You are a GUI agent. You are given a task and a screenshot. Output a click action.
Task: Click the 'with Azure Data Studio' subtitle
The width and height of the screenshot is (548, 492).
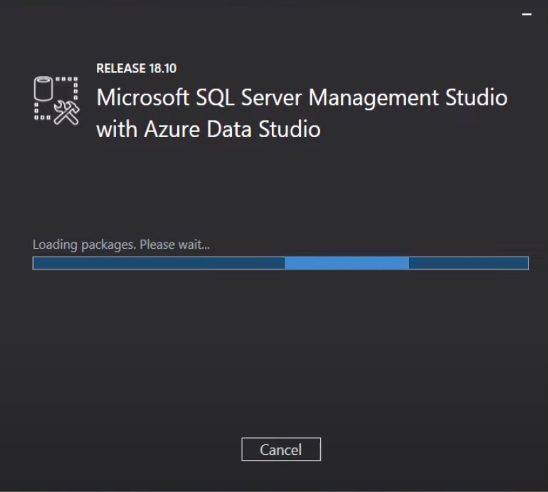208,129
